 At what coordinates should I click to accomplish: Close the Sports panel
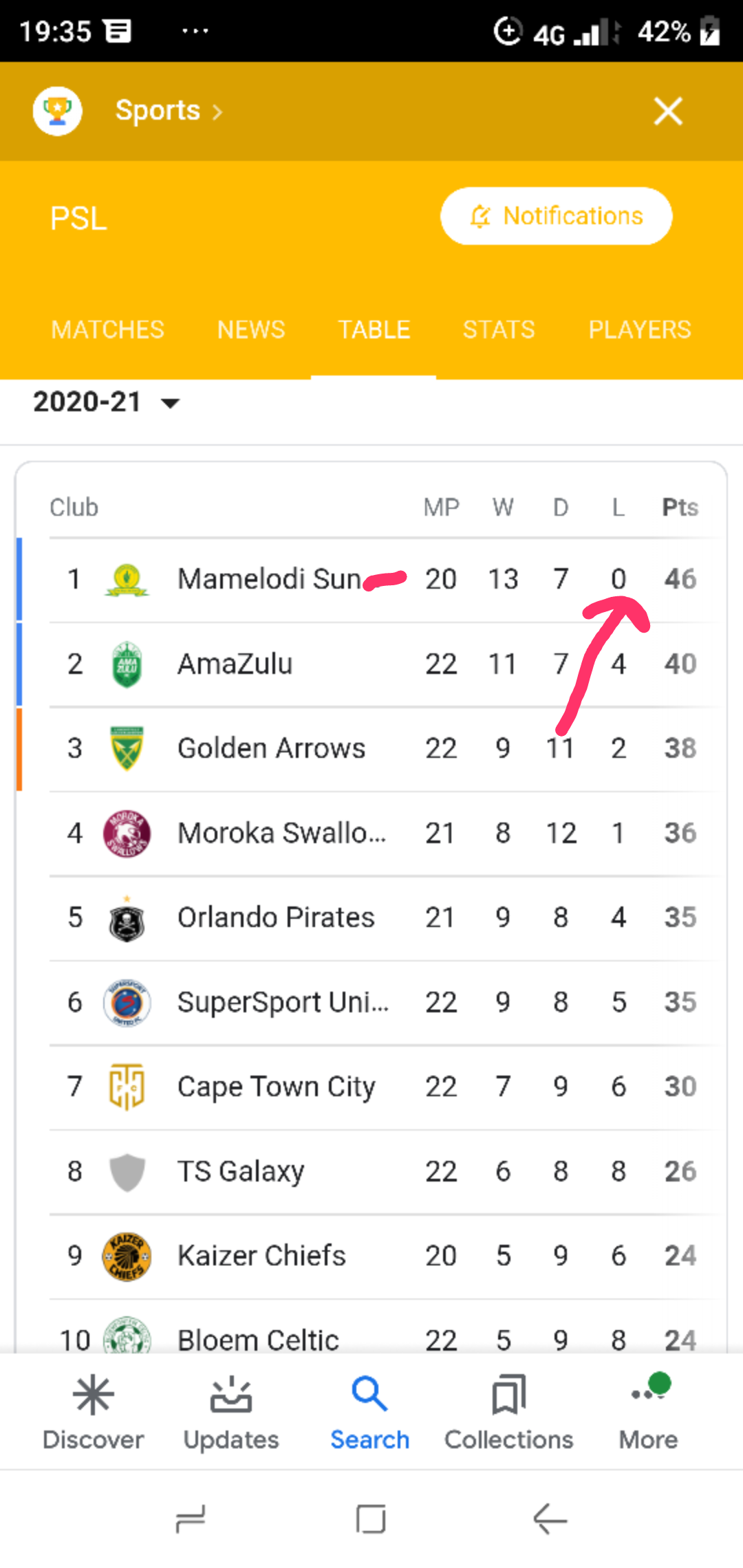click(x=667, y=111)
